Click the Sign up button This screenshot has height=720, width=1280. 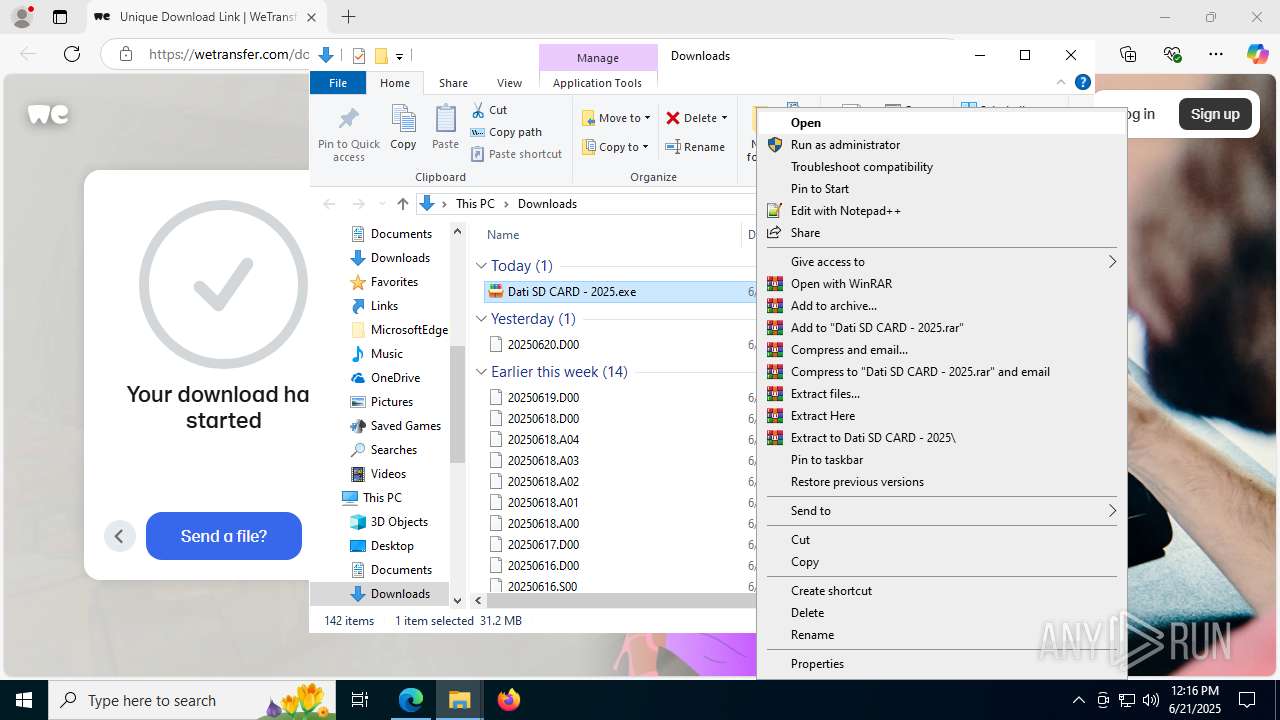tap(1215, 114)
